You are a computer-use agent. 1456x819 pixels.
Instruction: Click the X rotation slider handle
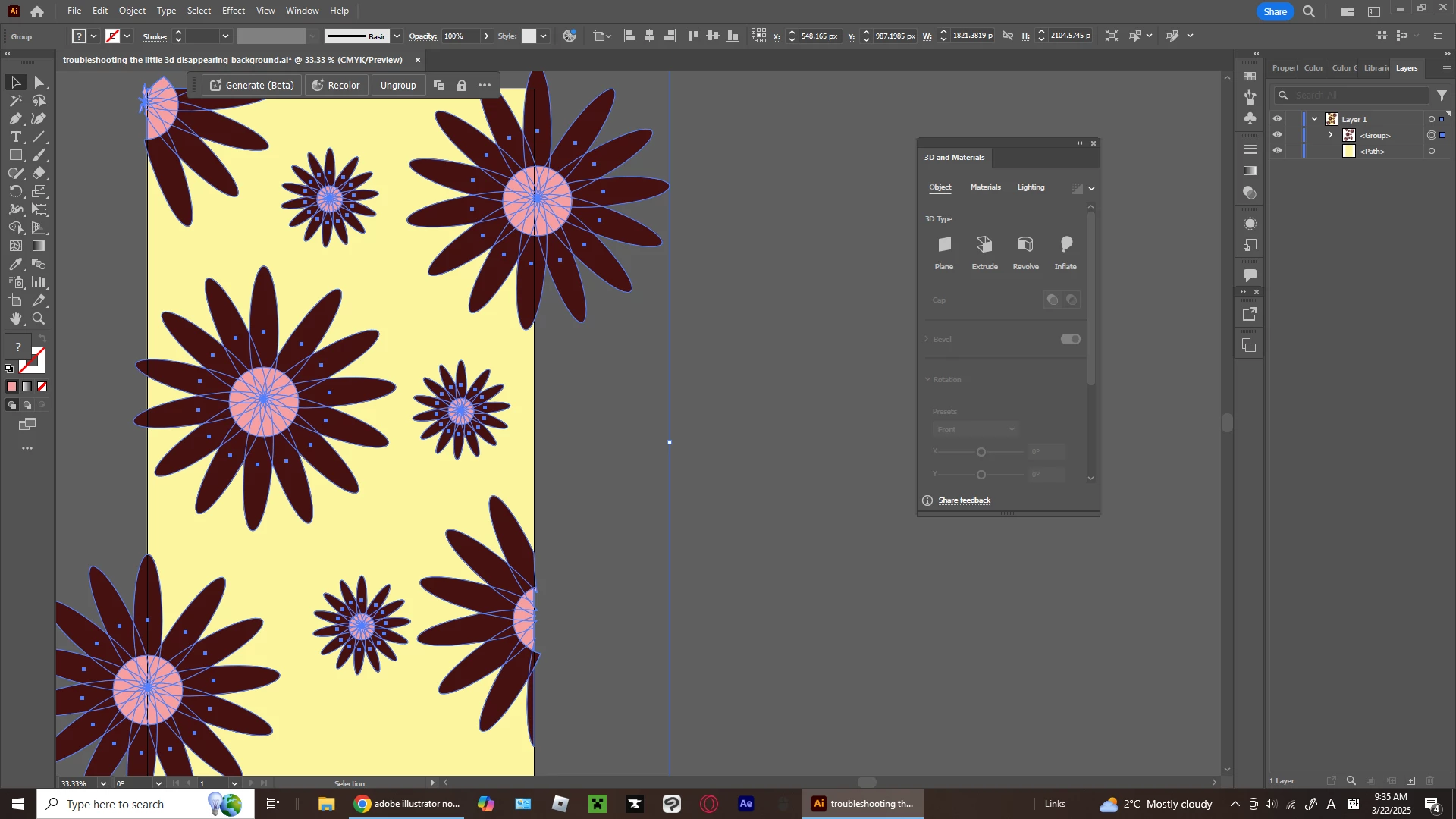(x=981, y=452)
